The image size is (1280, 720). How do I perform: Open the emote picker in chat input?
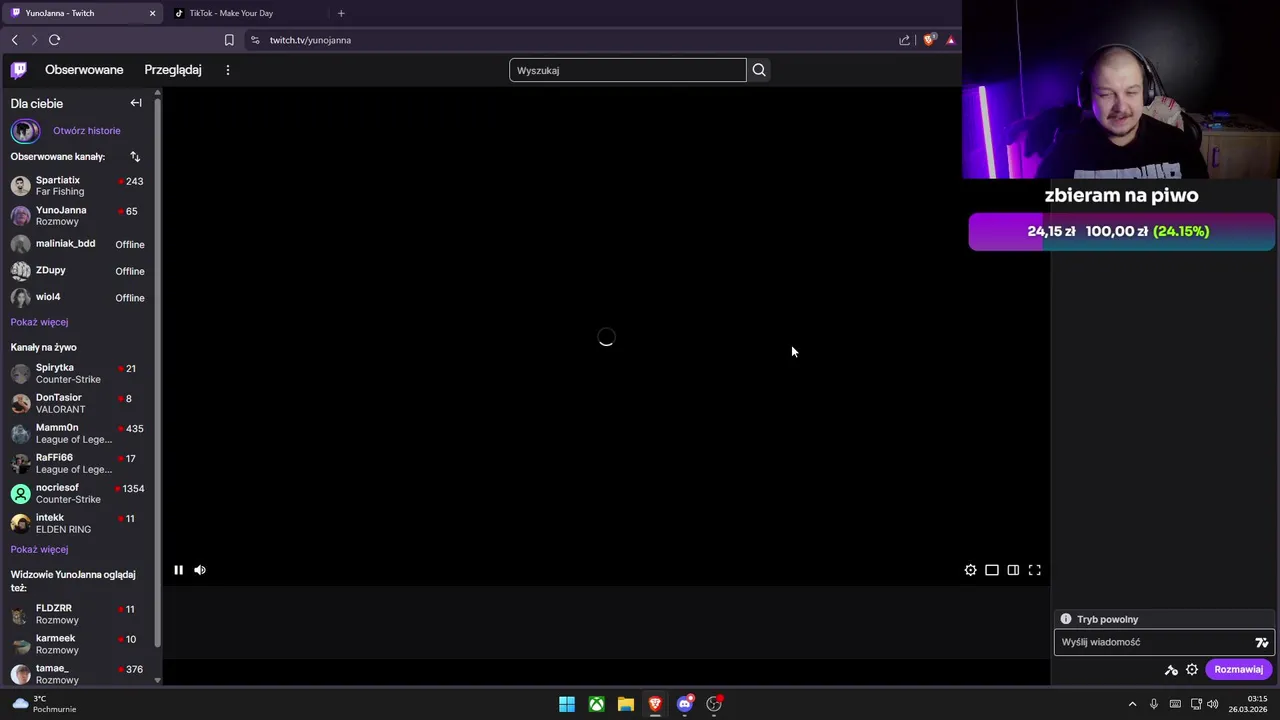click(x=1262, y=643)
